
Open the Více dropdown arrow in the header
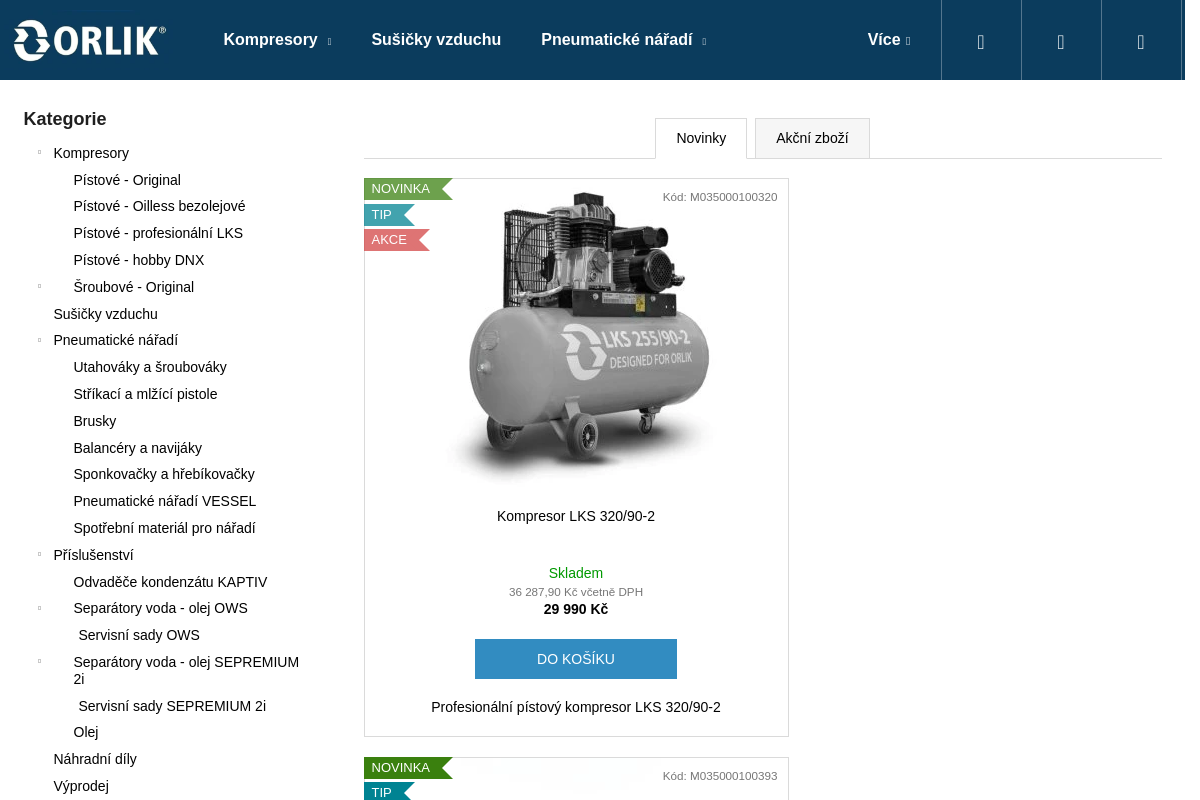pyautogui.click(x=908, y=42)
